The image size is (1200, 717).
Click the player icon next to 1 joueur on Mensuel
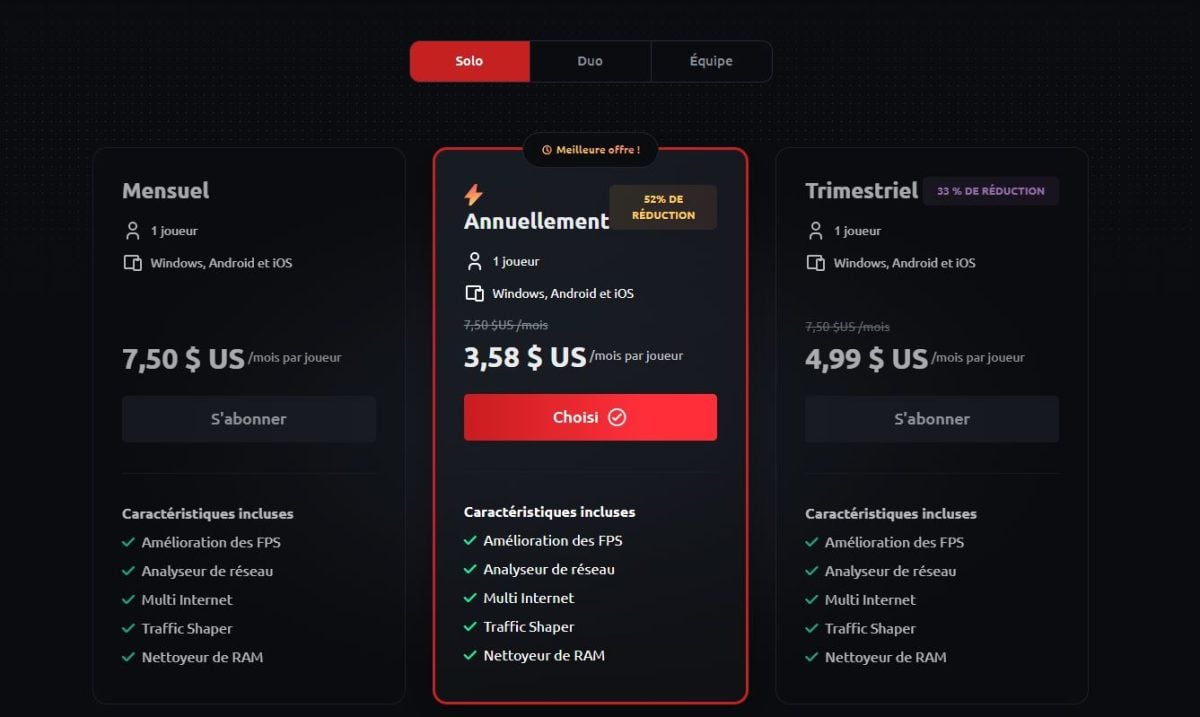(133, 229)
